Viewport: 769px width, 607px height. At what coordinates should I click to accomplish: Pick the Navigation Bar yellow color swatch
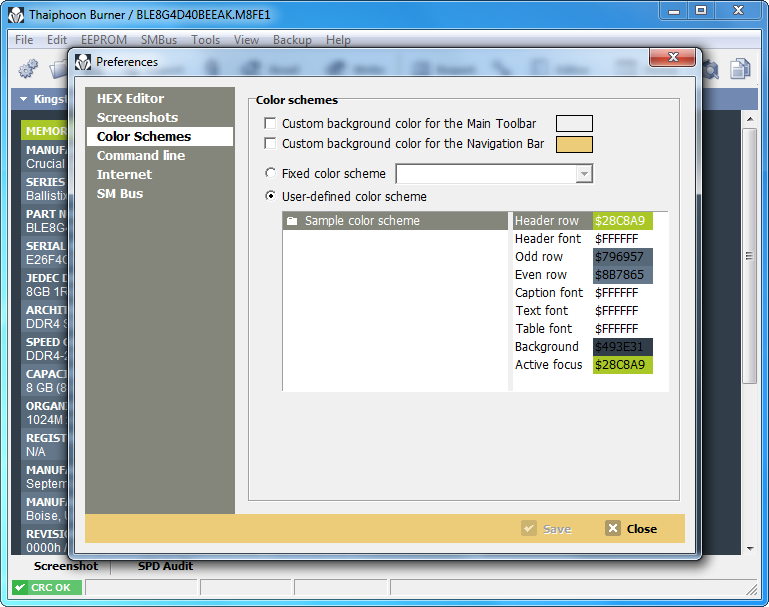coord(574,144)
